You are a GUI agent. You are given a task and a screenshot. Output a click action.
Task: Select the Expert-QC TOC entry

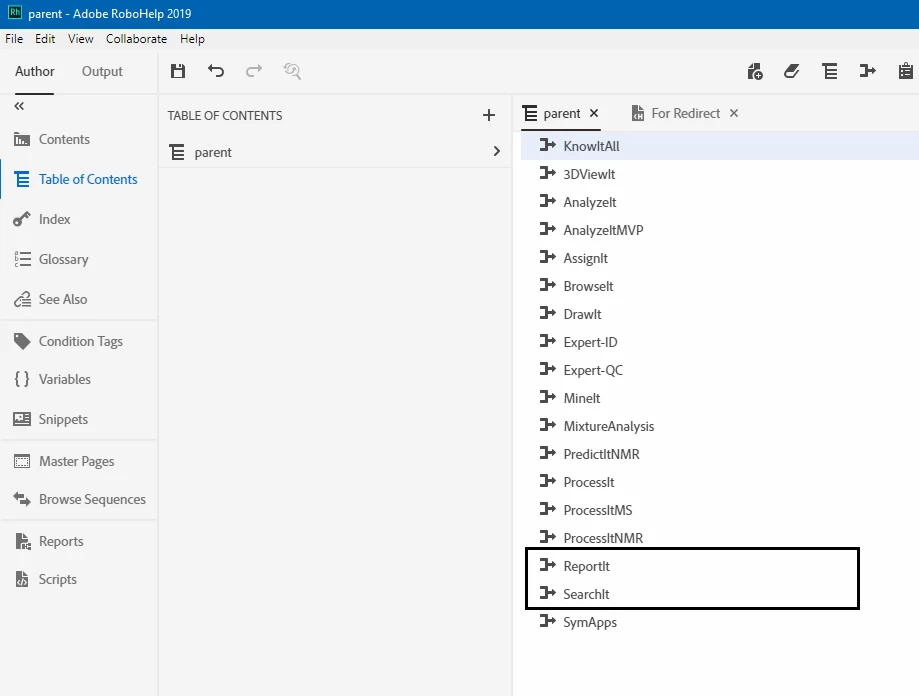(720, 370)
